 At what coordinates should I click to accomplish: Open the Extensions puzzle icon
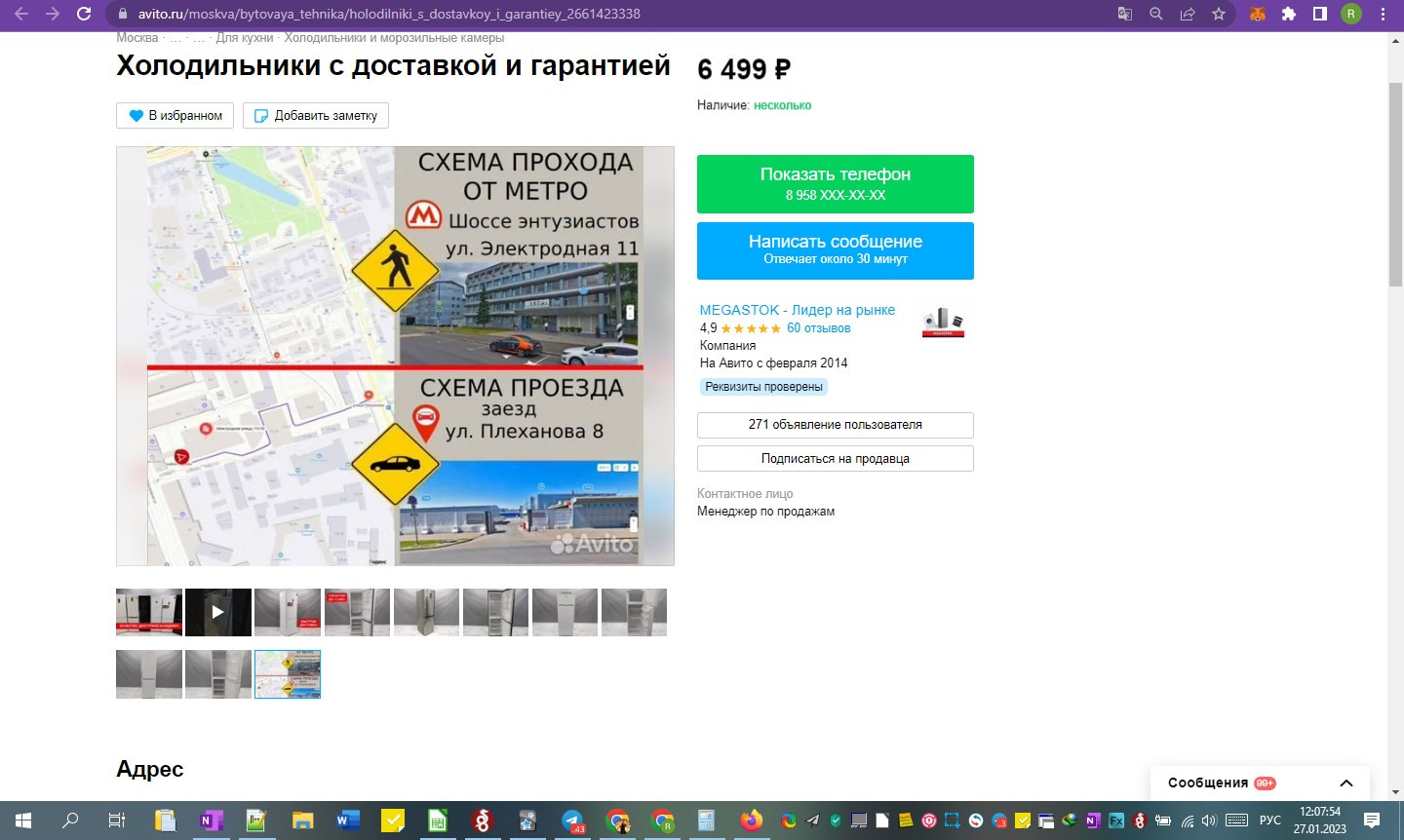coord(1289,14)
